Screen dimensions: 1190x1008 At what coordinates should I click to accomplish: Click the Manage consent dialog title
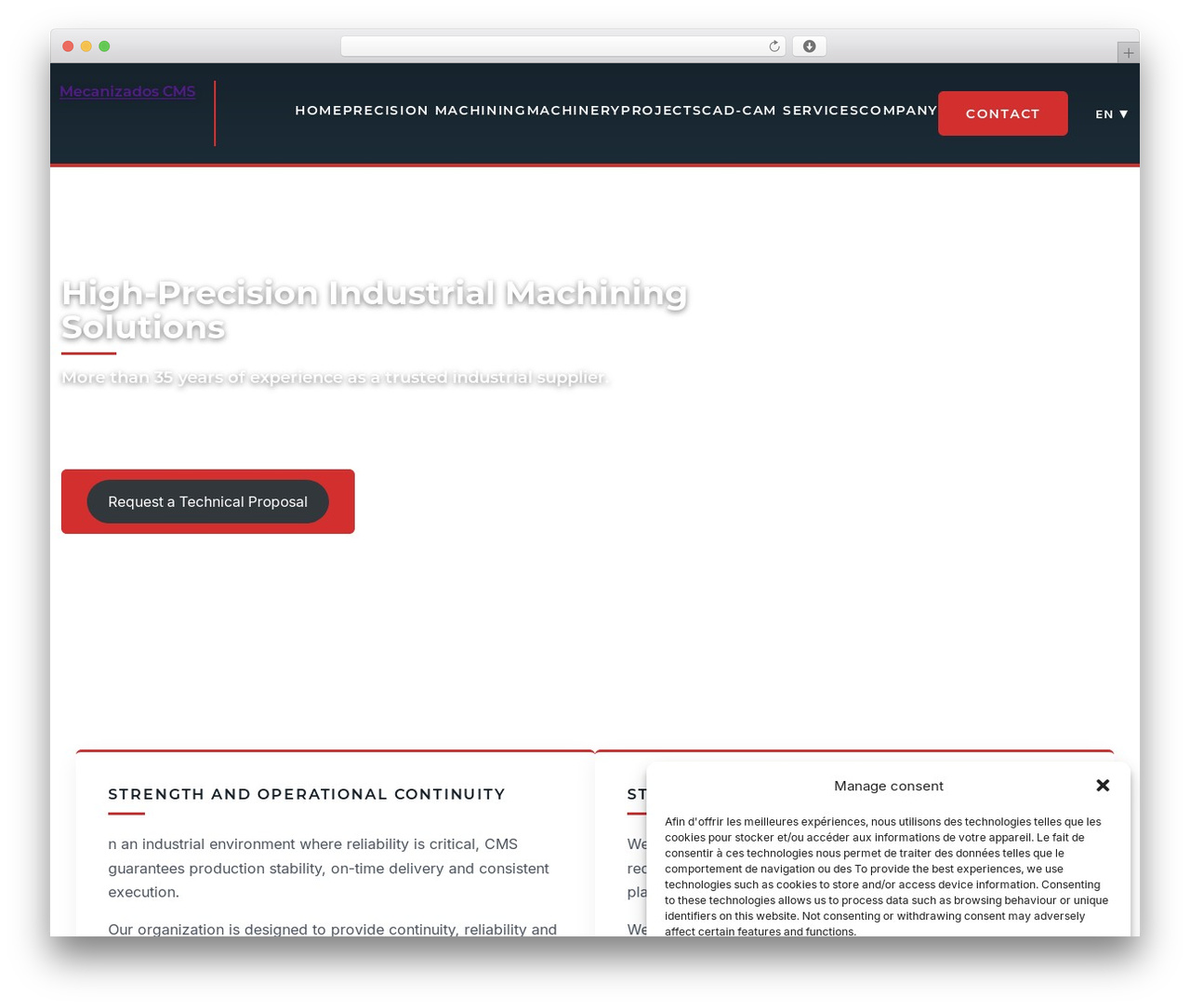(x=888, y=786)
